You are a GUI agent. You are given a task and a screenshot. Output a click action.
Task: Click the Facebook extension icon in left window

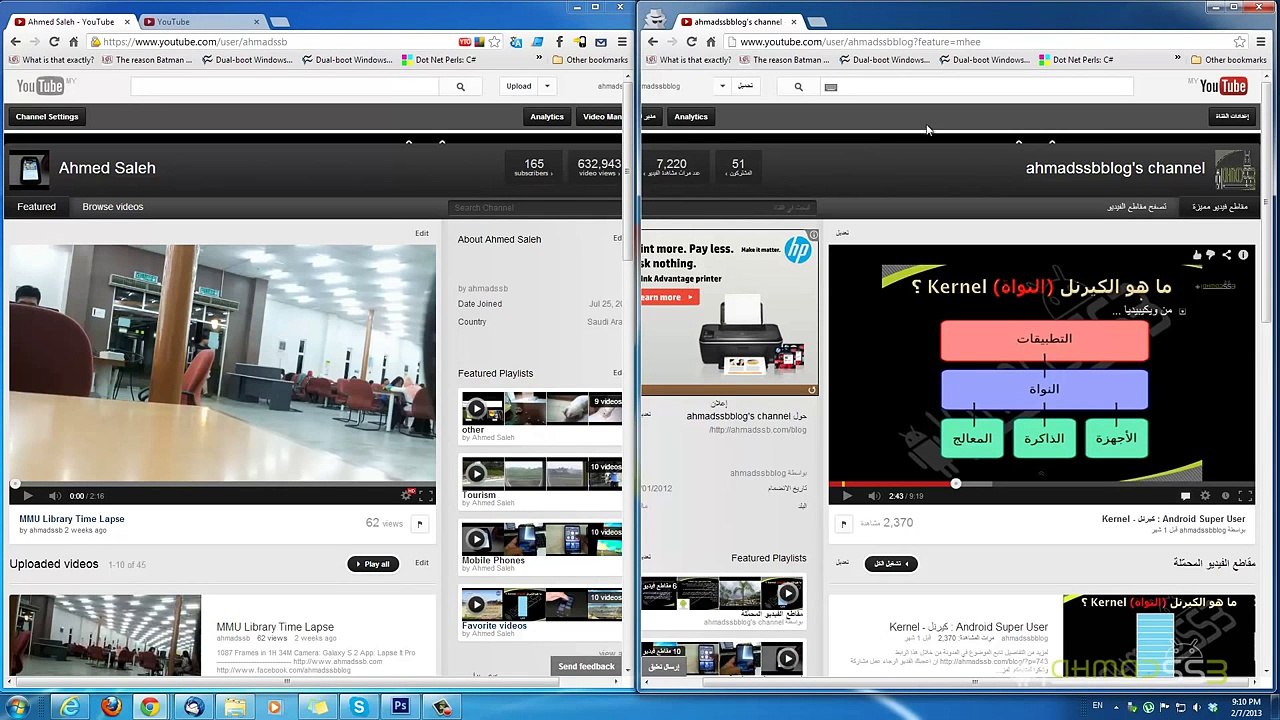tap(559, 42)
